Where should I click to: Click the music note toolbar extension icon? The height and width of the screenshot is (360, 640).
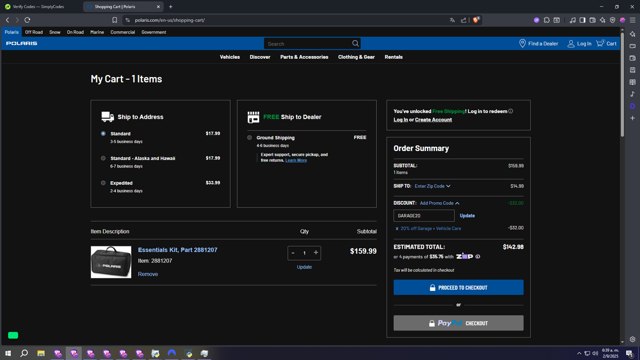(573, 20)
